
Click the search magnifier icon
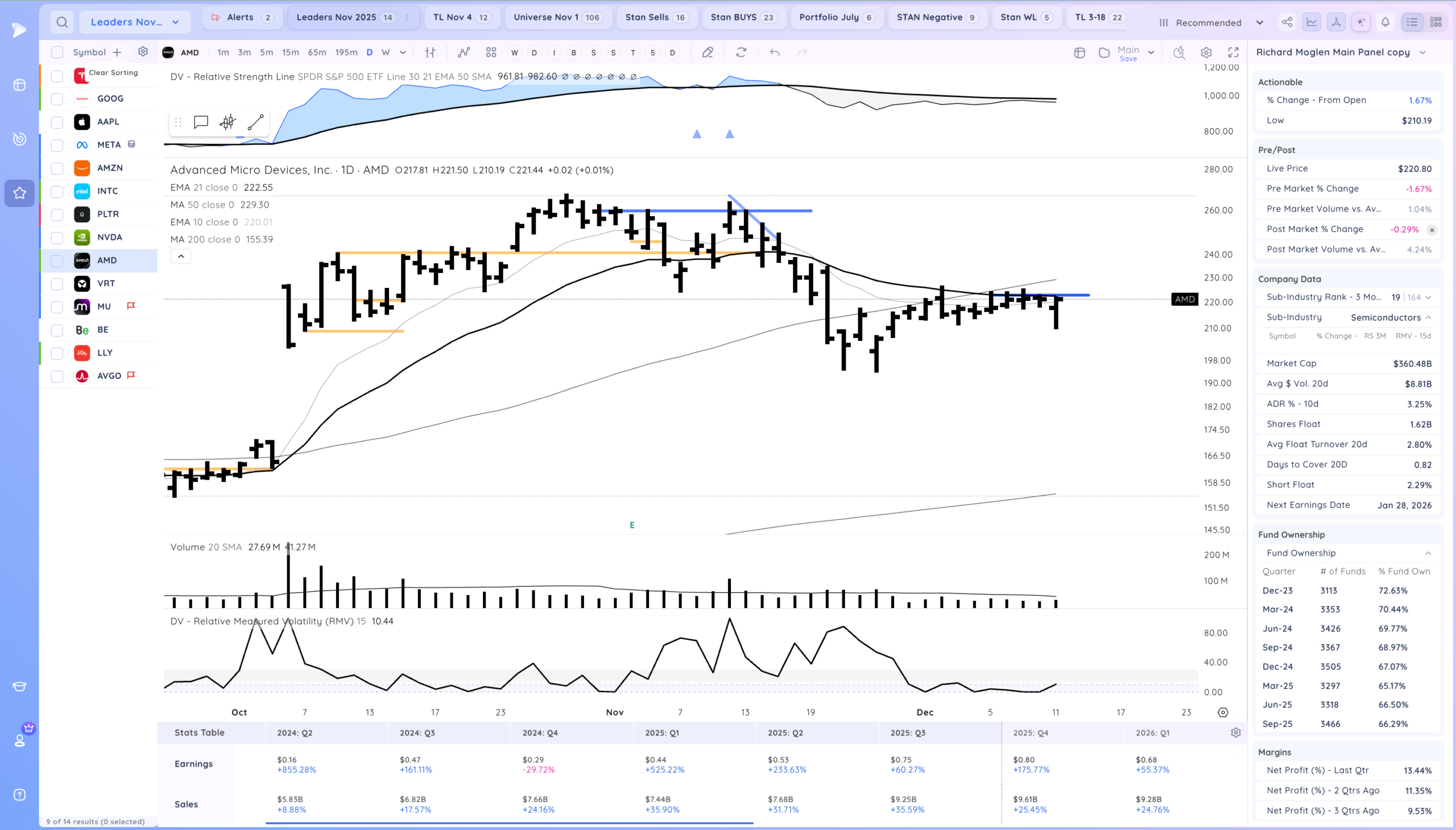tap(62, 22)
